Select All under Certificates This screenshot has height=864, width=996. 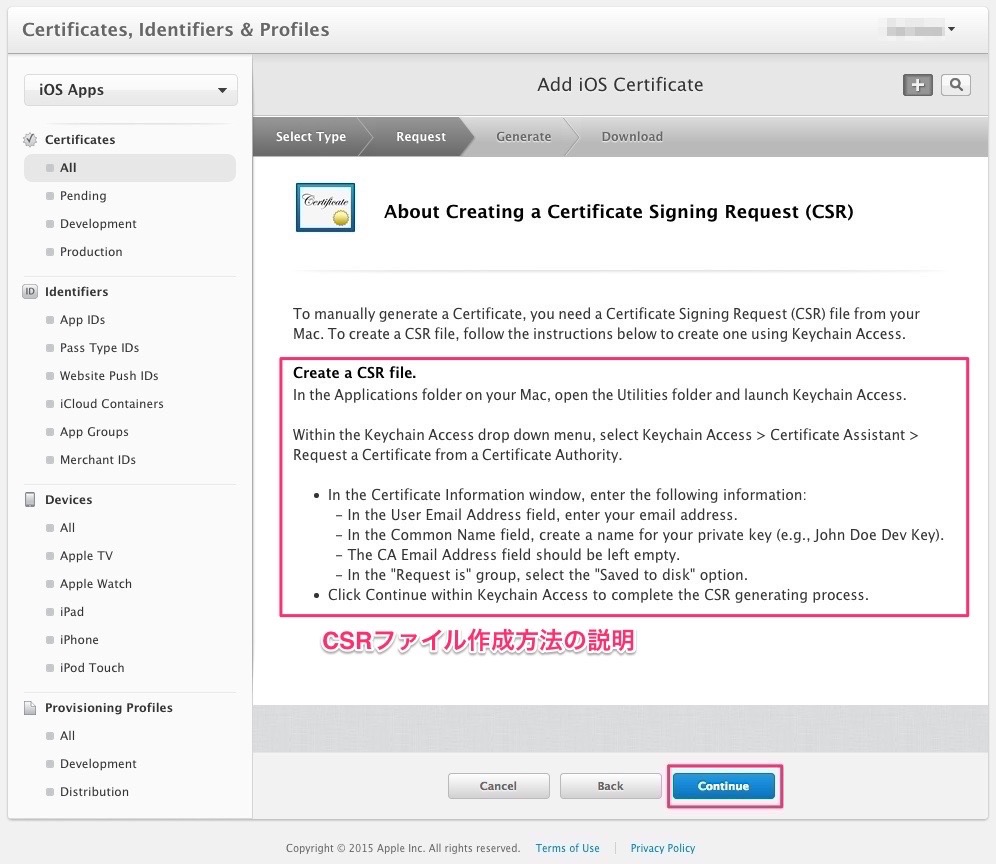(x=130, y=168)
